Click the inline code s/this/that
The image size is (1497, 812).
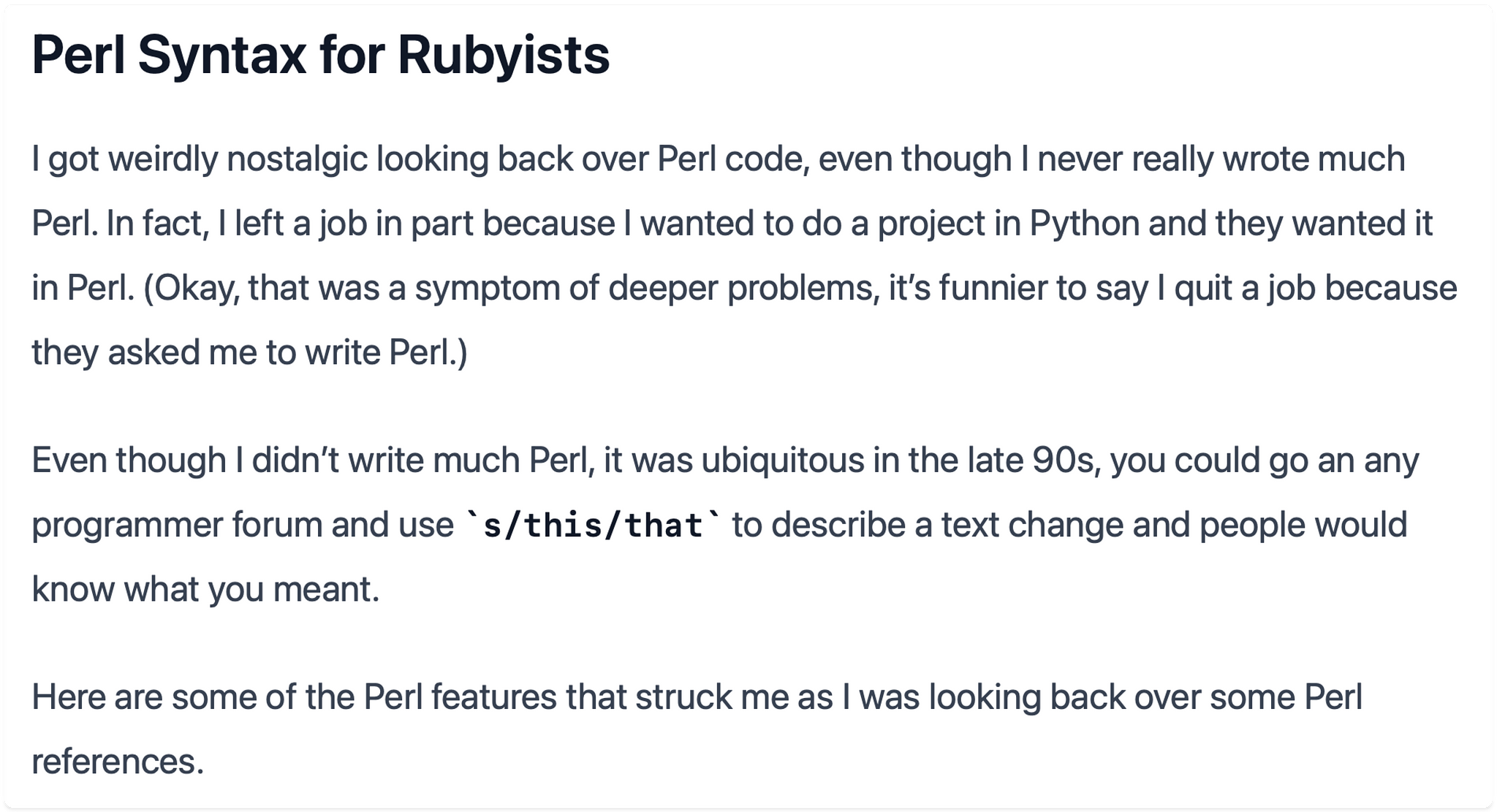[x=593, y=525]
